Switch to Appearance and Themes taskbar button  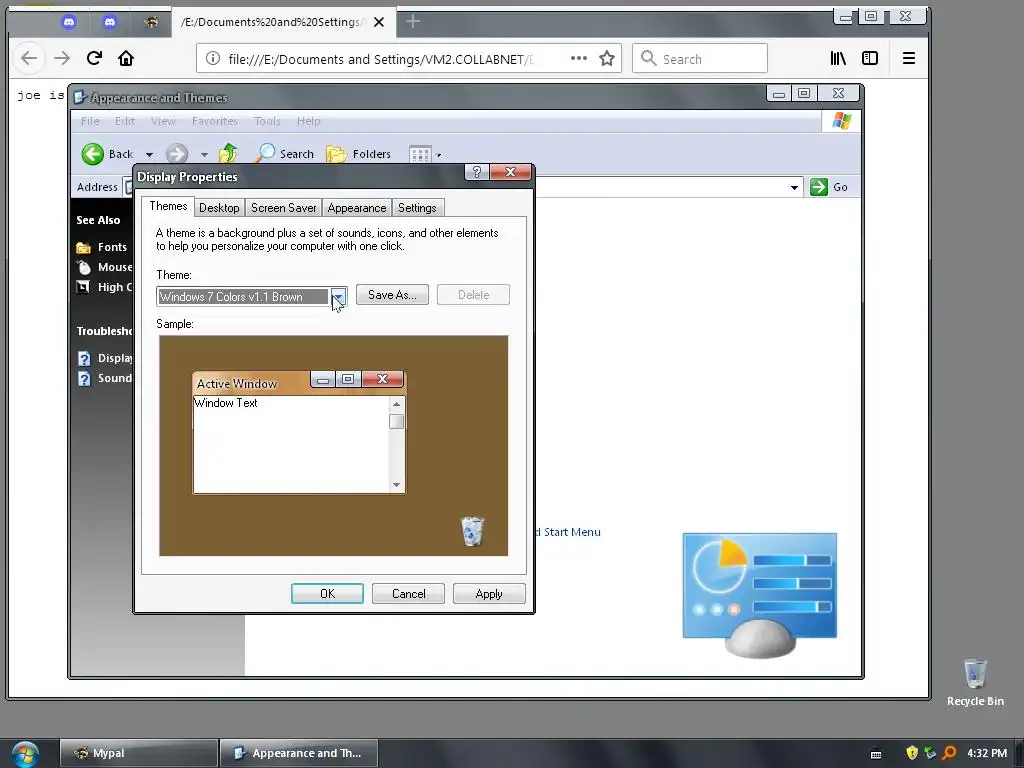299,753
